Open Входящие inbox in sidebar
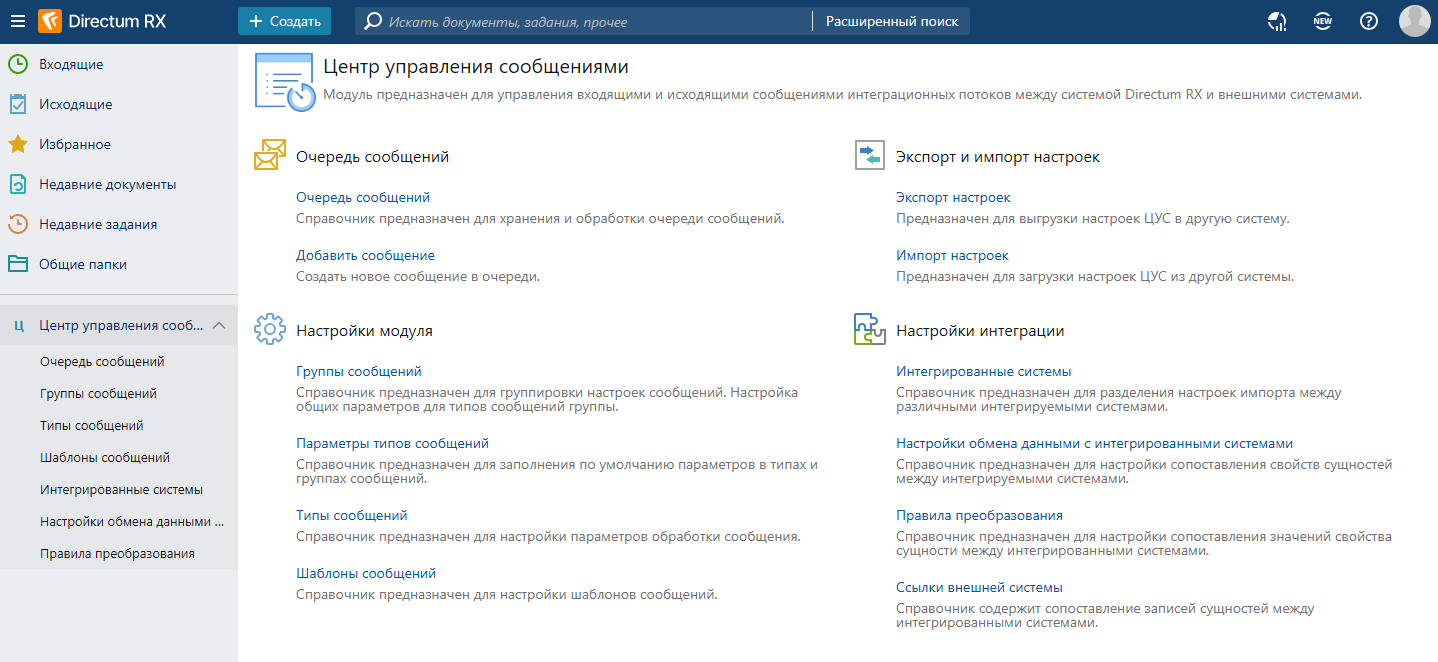Viewport: 1438px width, 662px height. click(x=71, y=64)
